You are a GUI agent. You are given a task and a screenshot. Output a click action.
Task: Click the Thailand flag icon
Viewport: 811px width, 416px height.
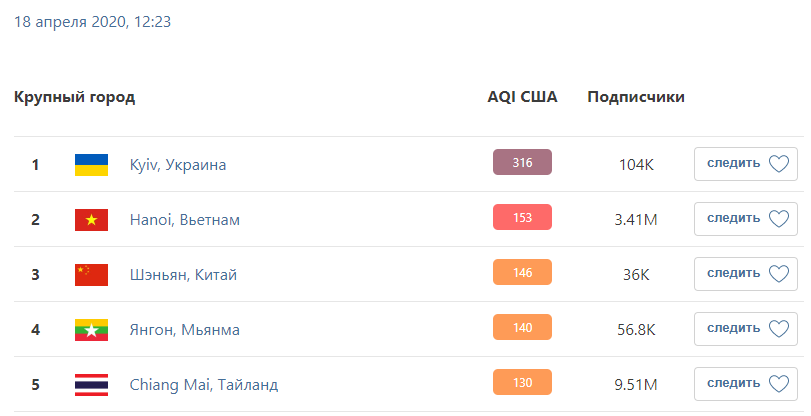[91, 384]
